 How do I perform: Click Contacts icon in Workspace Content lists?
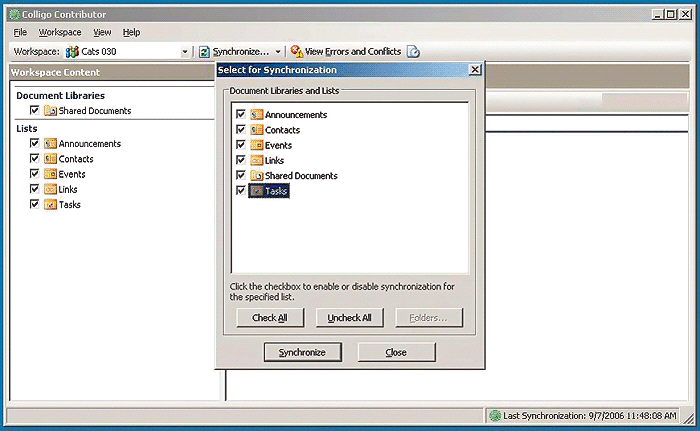click(50, 159)
